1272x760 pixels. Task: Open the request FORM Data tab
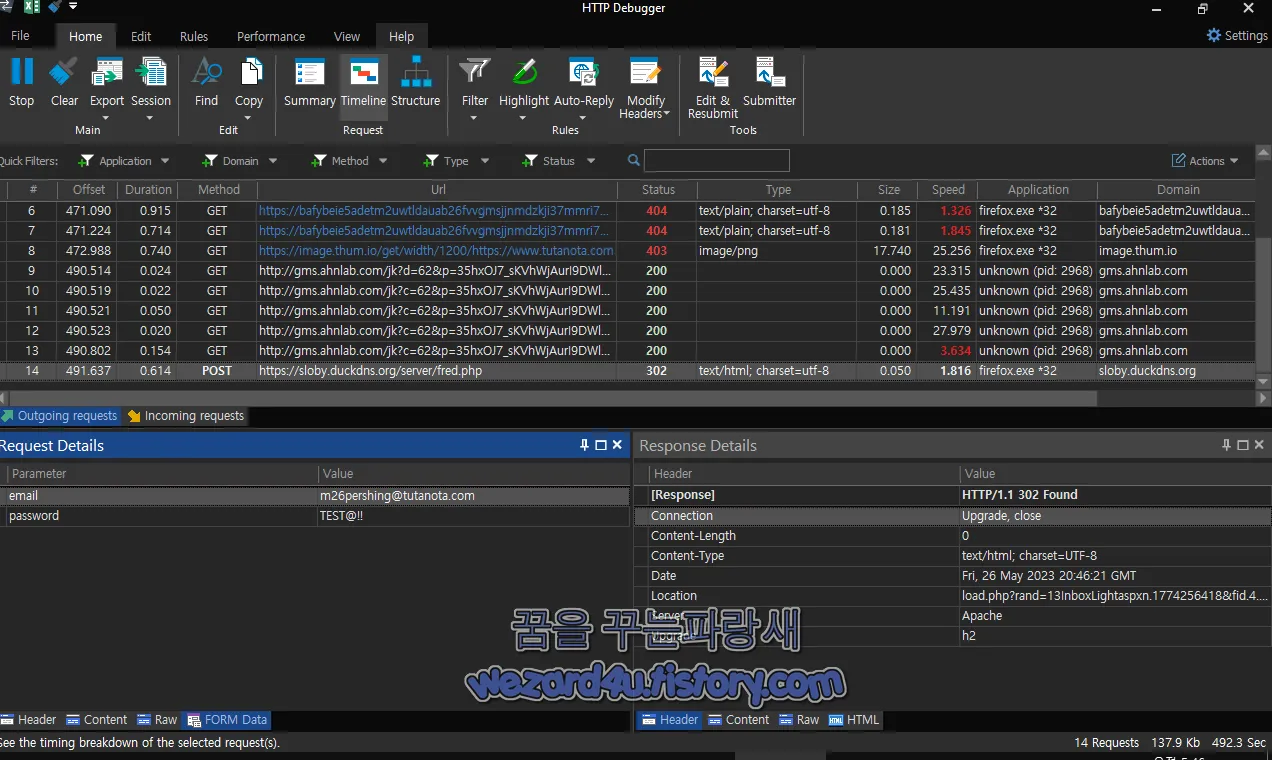pyautogui.click(x=226, y=720)
